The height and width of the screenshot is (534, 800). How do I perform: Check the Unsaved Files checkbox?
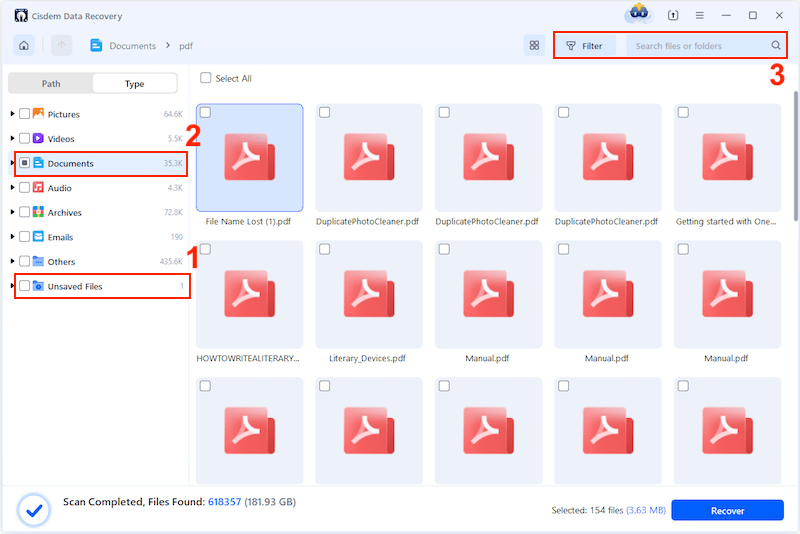pyautogui.click(x=24, y=286)
